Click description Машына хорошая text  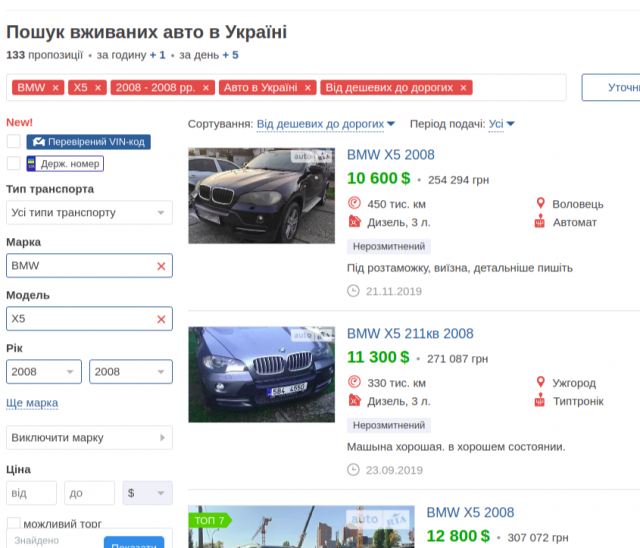pos(456,447)
